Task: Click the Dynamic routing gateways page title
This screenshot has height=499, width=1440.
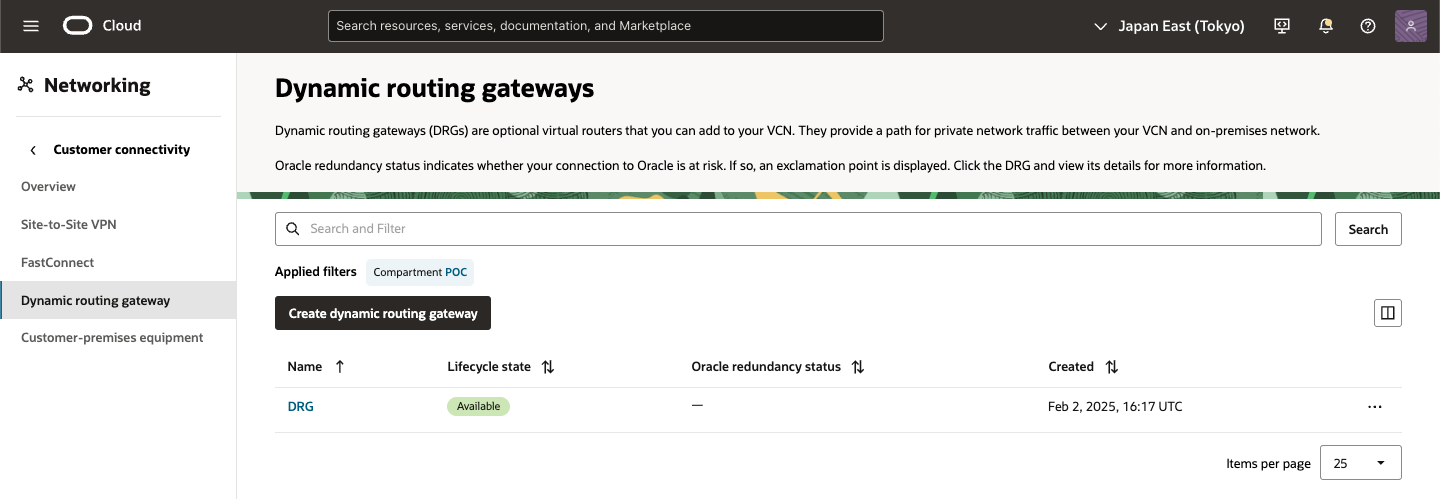Action: click(435, 89)
